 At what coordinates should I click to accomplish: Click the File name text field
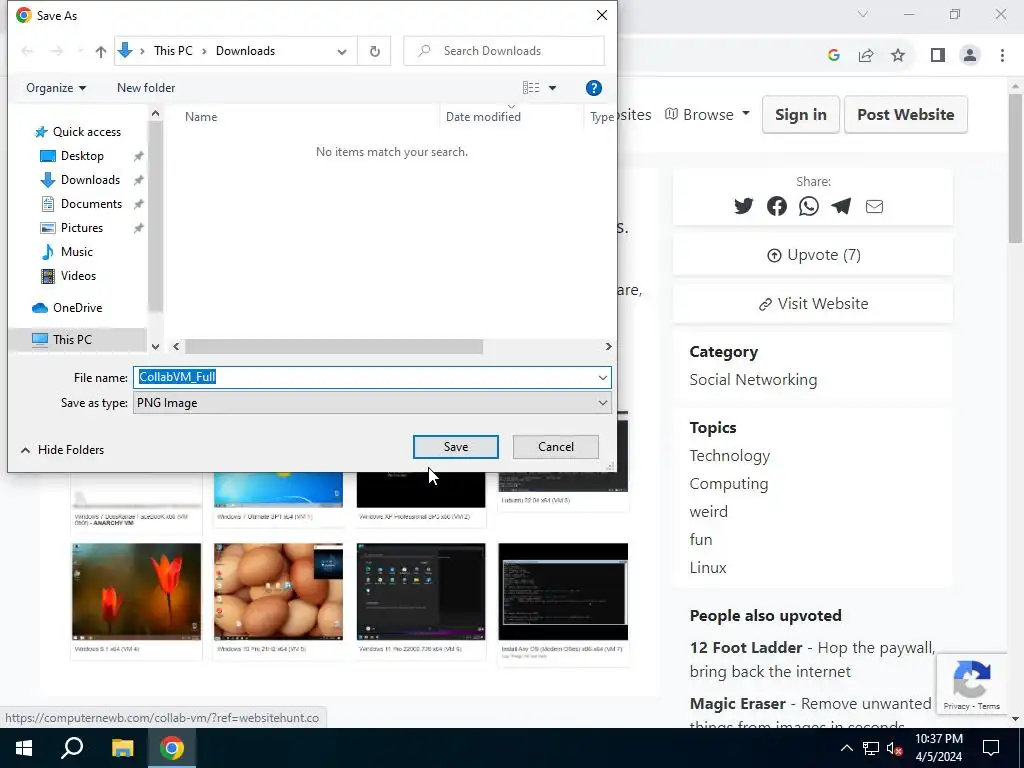(x=364, y=377)
